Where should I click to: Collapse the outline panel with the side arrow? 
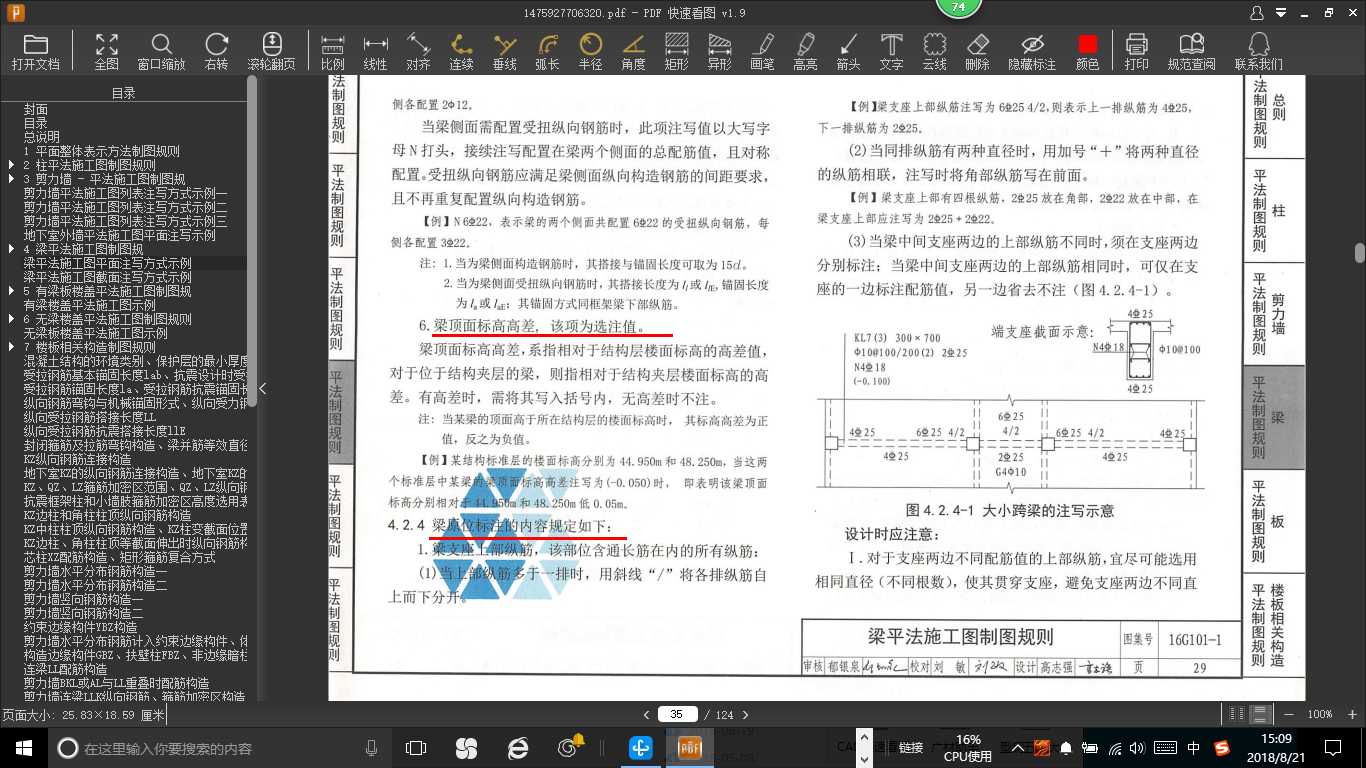click(x=262, y=388)
